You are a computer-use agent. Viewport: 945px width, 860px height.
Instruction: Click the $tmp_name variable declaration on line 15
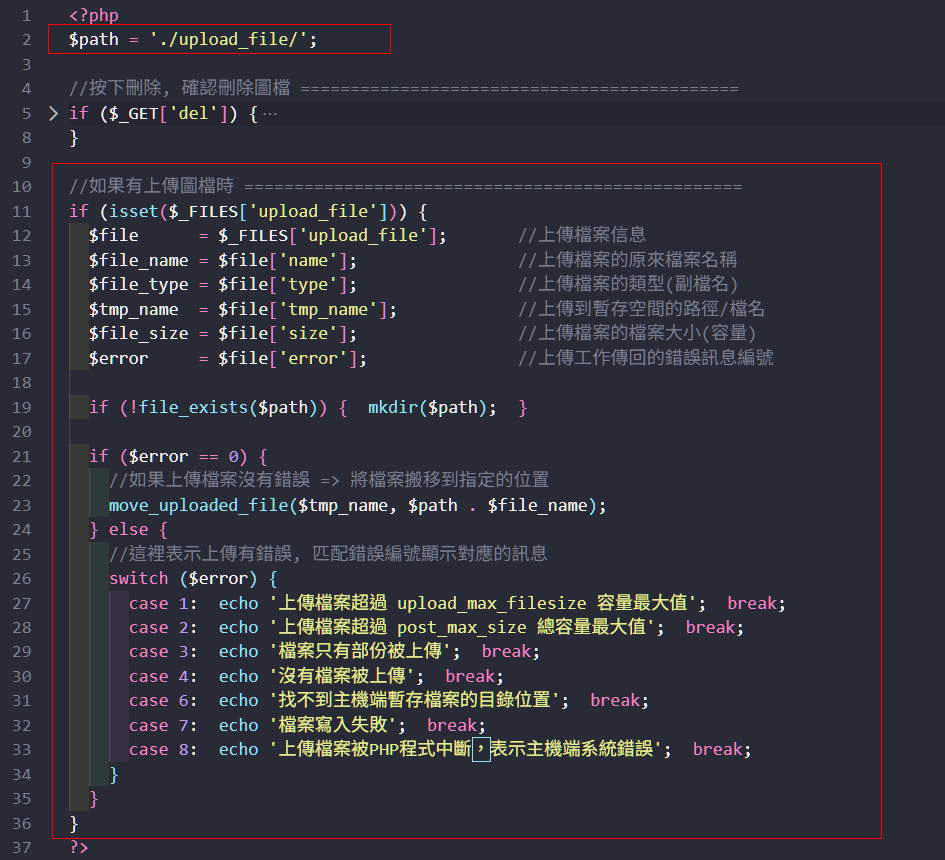pyautogui.click(x=133, y=309)
